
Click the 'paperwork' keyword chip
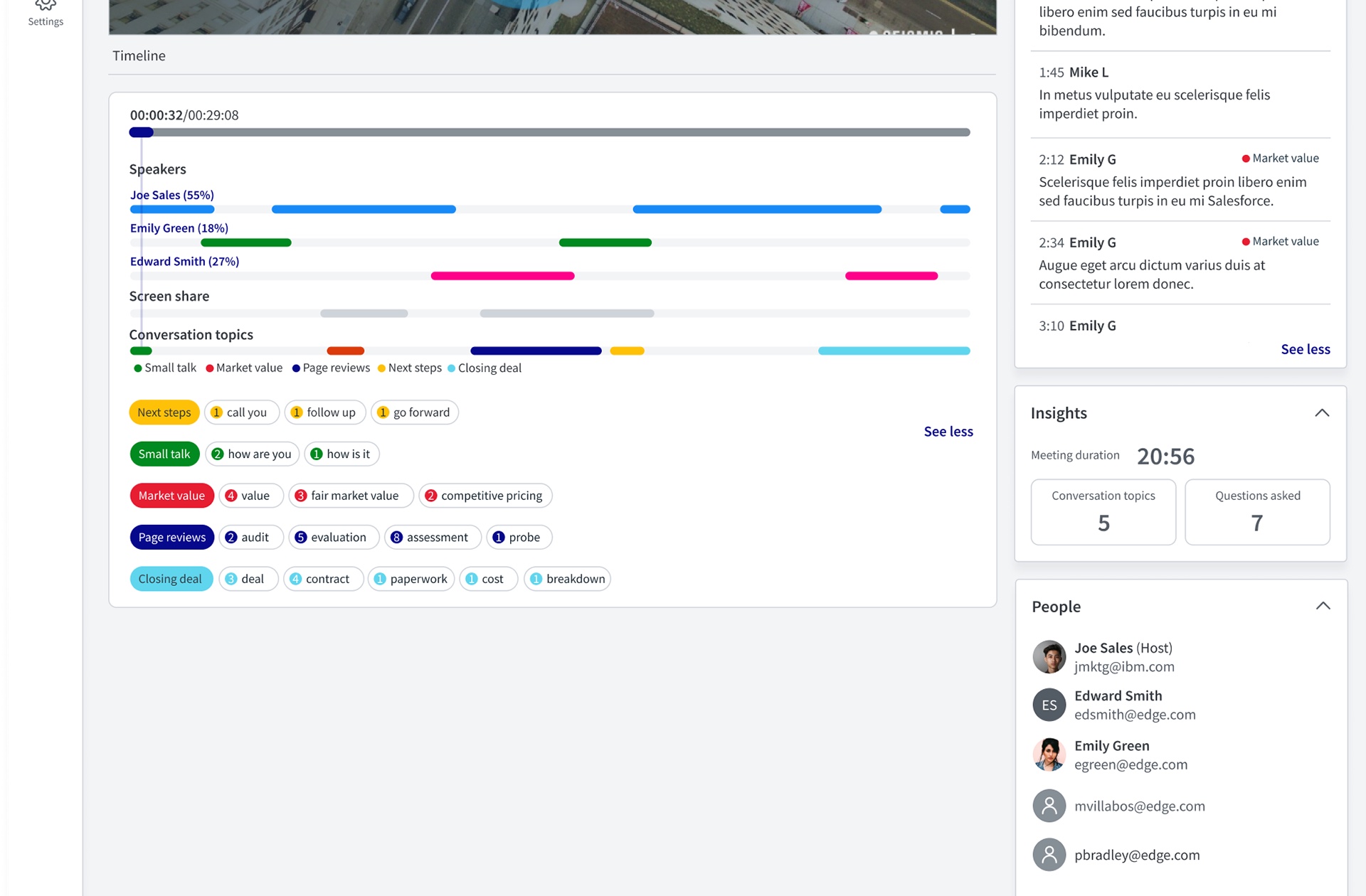coord(411,579)
